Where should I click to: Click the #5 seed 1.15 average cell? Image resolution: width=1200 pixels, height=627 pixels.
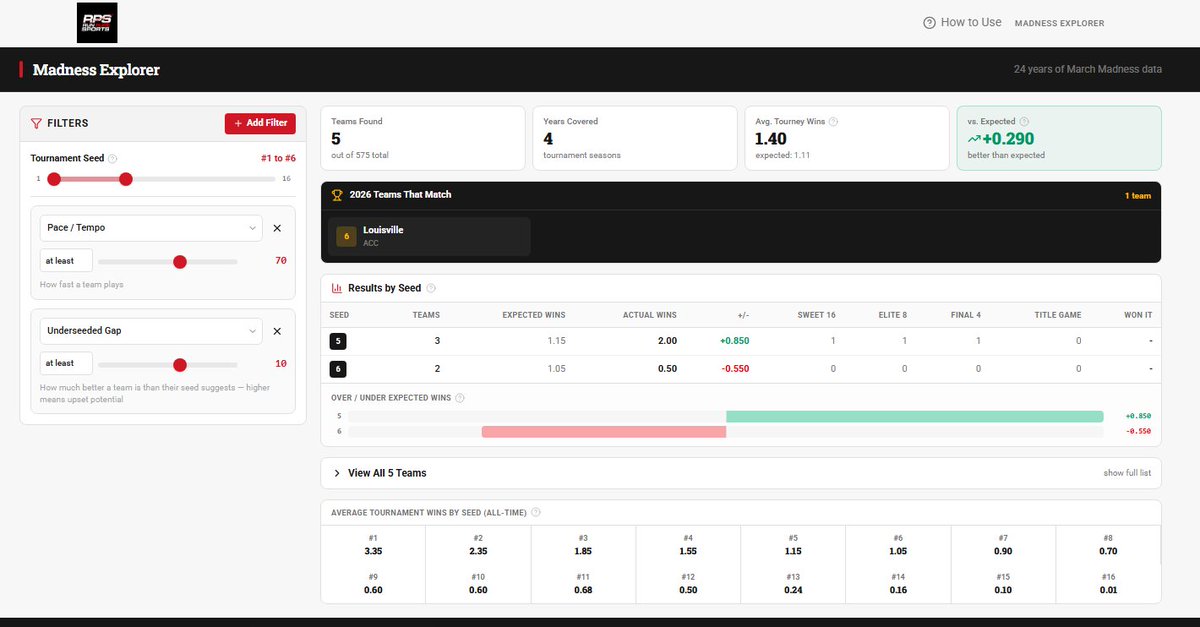point(793,545)
